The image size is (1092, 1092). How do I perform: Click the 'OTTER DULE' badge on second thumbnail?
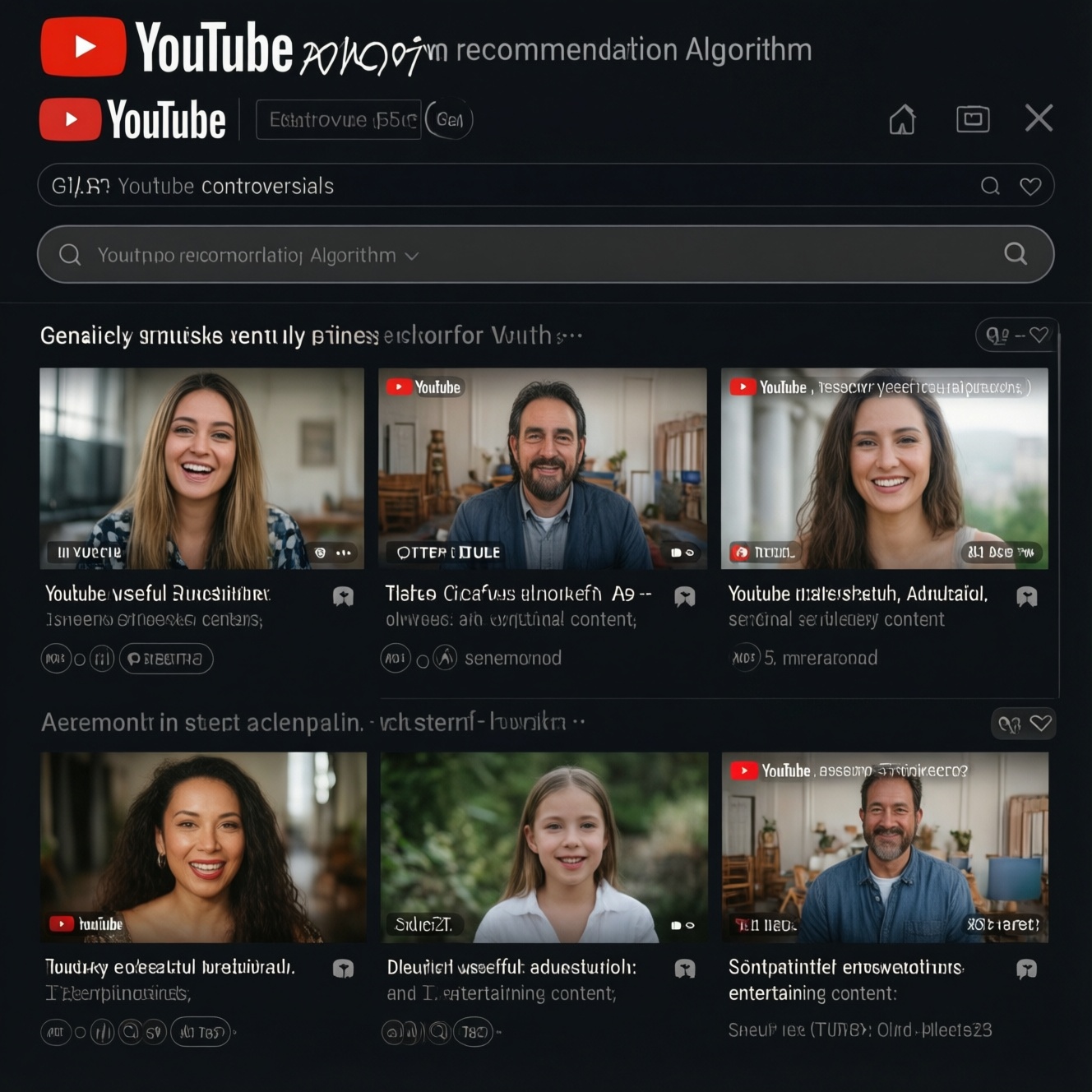448,553
